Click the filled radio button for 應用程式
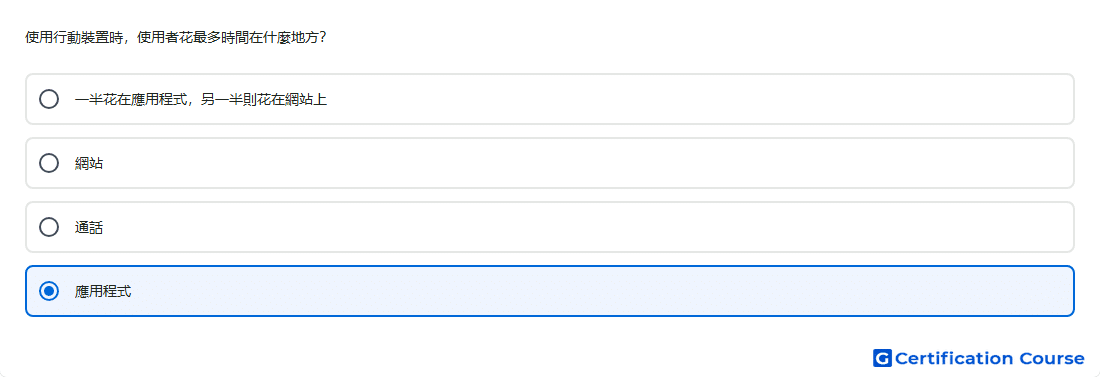 coord(49,291)
